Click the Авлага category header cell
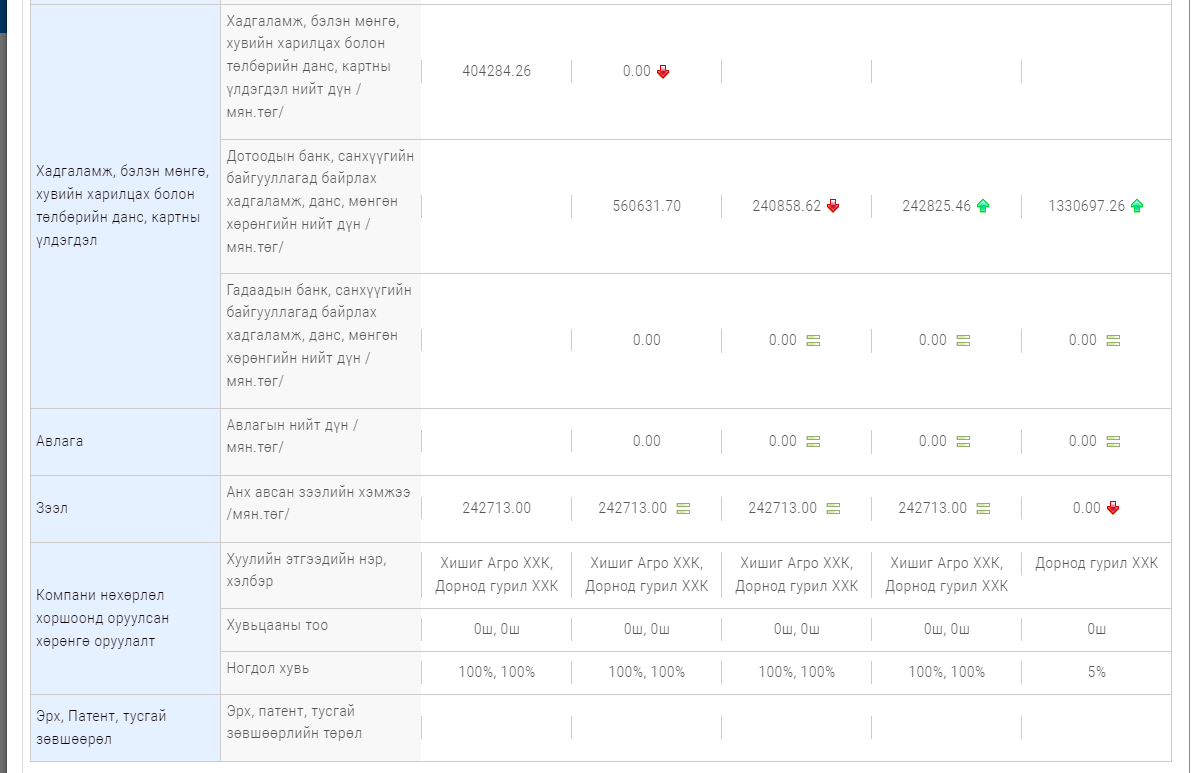 (60, 441)
